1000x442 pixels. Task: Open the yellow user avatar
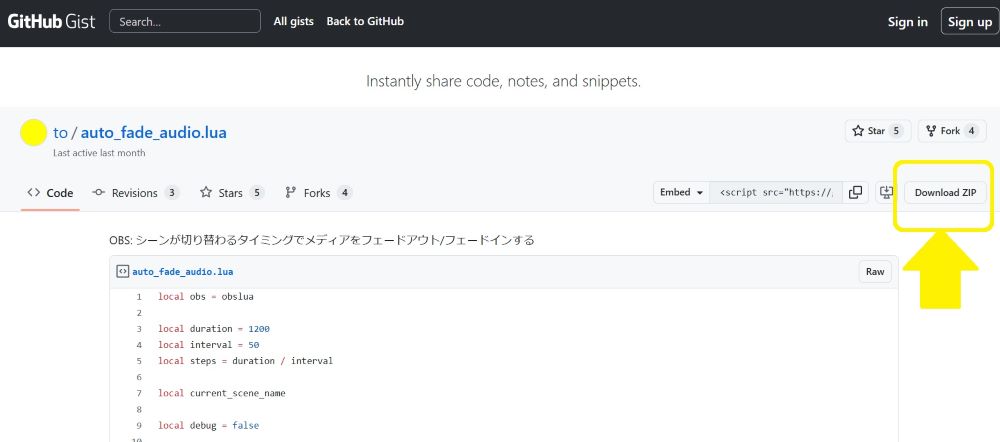[x=34, y=133]
